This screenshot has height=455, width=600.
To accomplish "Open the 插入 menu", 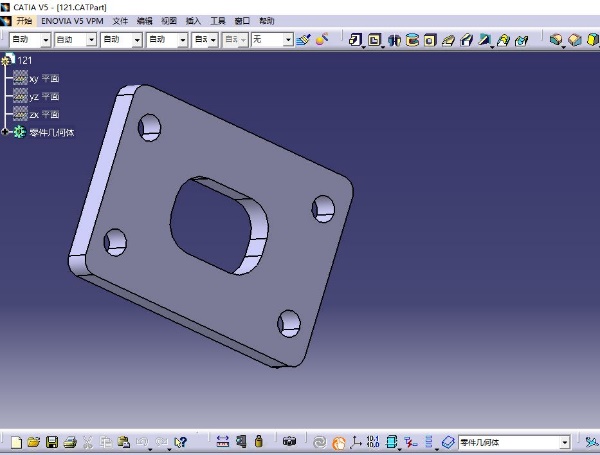I will [193, 20].
